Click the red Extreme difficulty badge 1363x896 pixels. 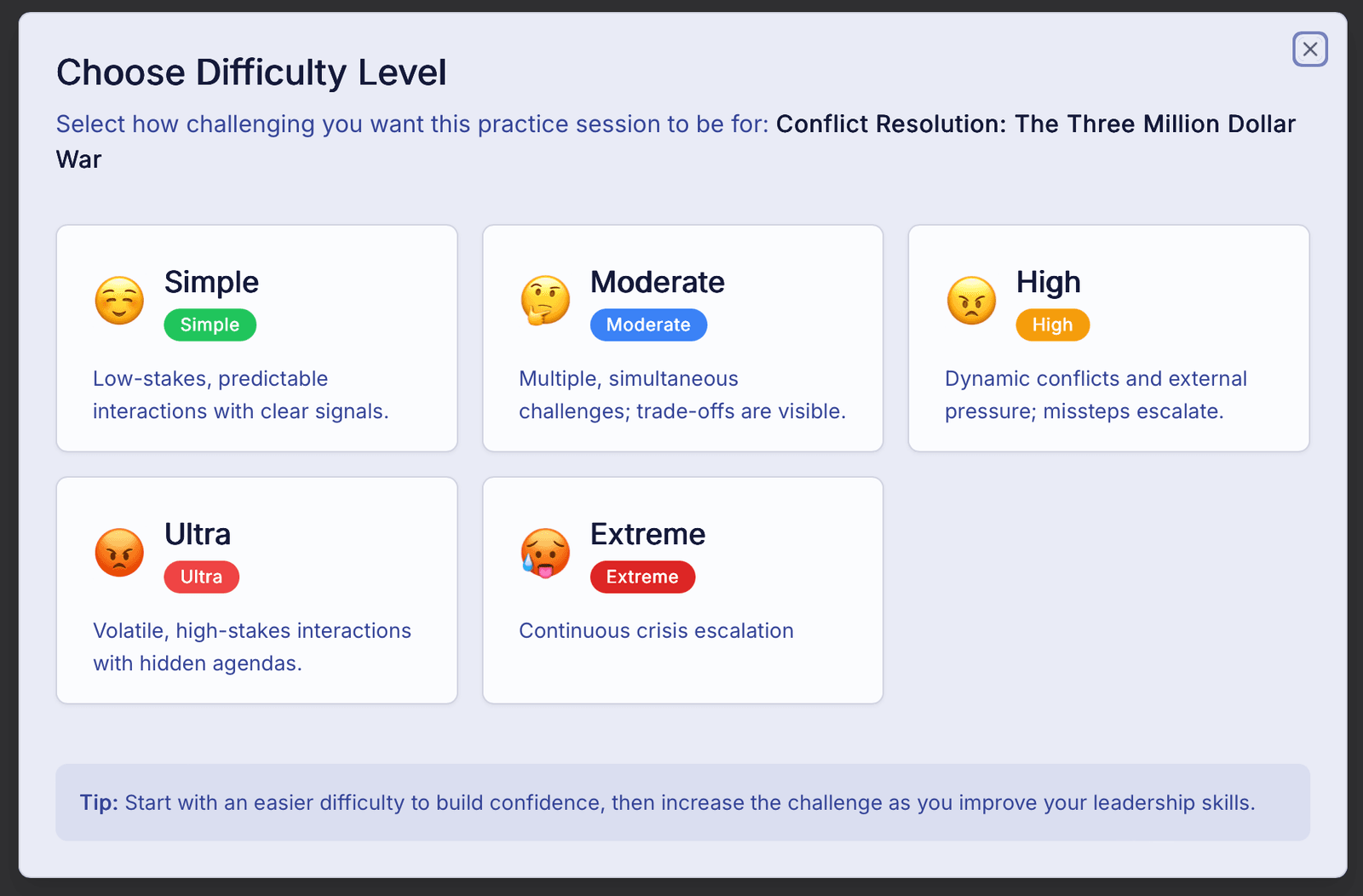(x=642, y=577)
